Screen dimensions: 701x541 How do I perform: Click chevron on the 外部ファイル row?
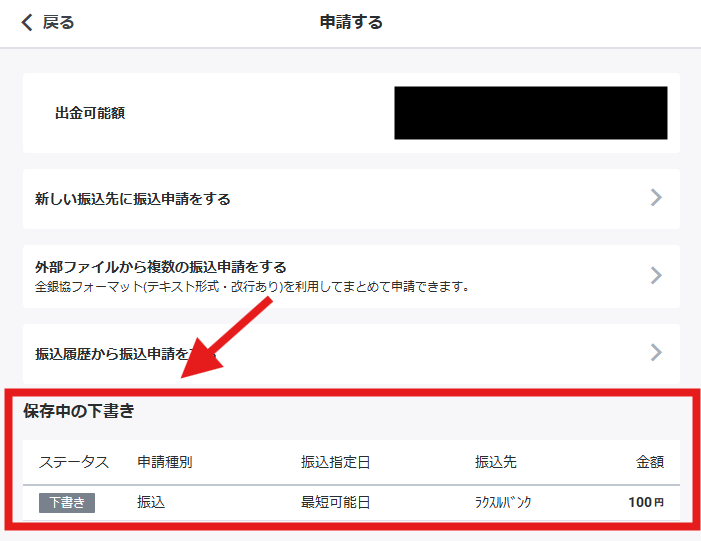[x=656, y=275]
